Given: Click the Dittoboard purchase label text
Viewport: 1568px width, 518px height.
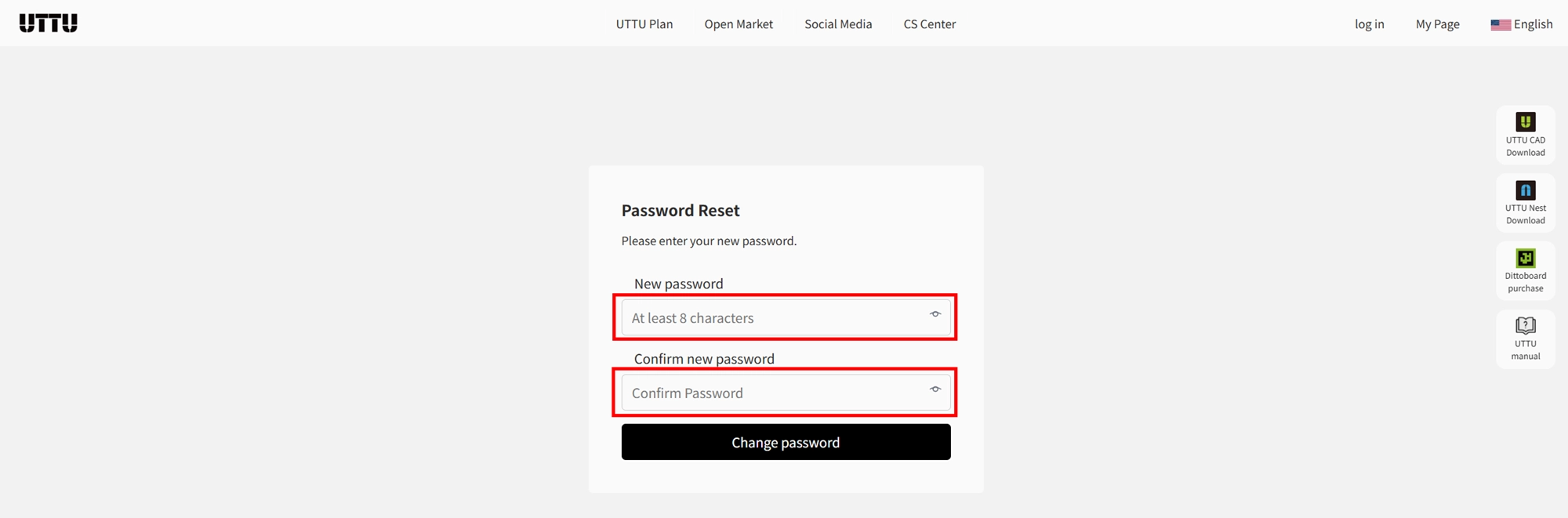Looking at the screenshot, I should coord(1526,282).
